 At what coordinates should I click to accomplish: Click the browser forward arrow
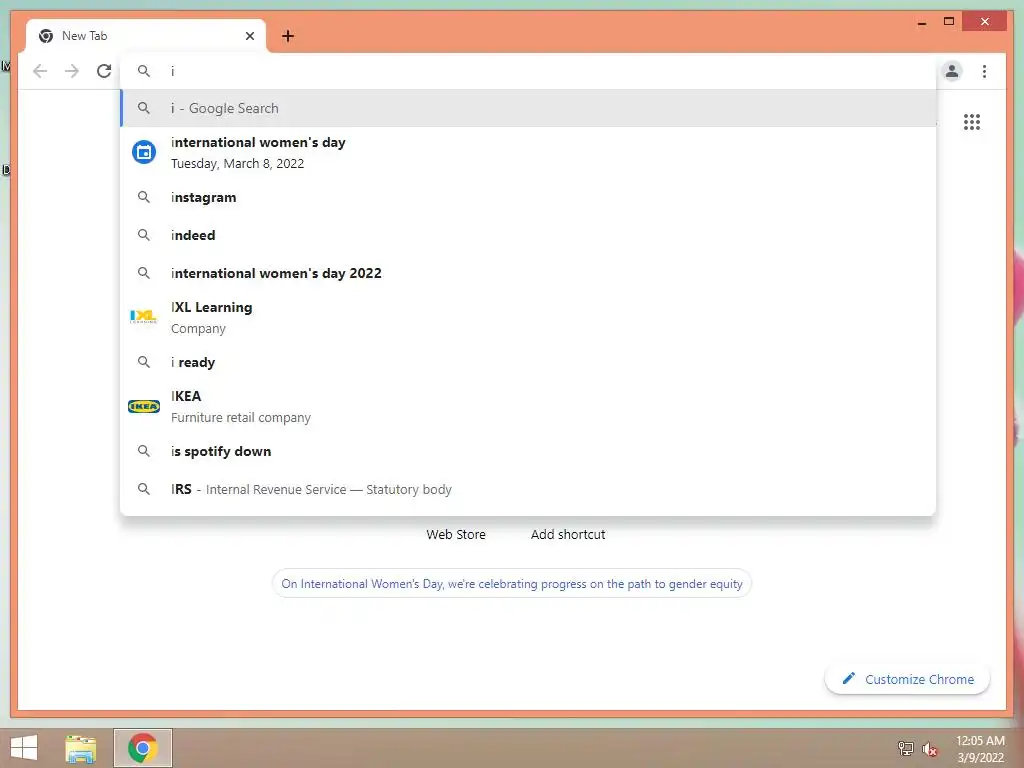click(72, 71)
